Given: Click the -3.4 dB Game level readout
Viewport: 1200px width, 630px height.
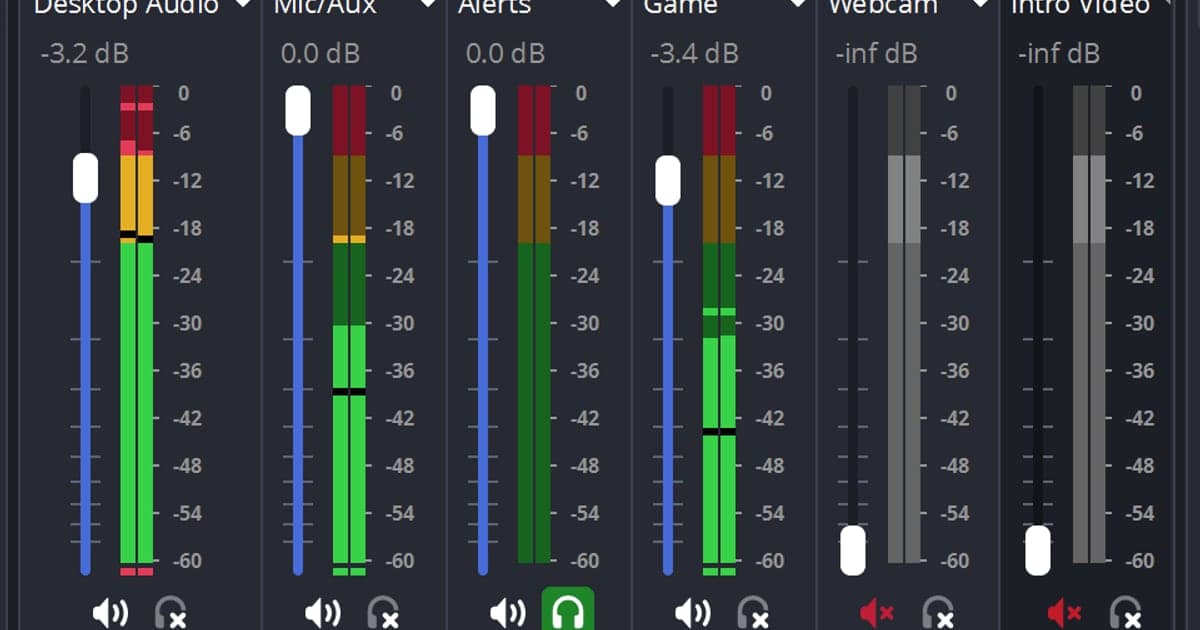Looking at the screenshot, I should pyautogui.click(x=694, y=53).
